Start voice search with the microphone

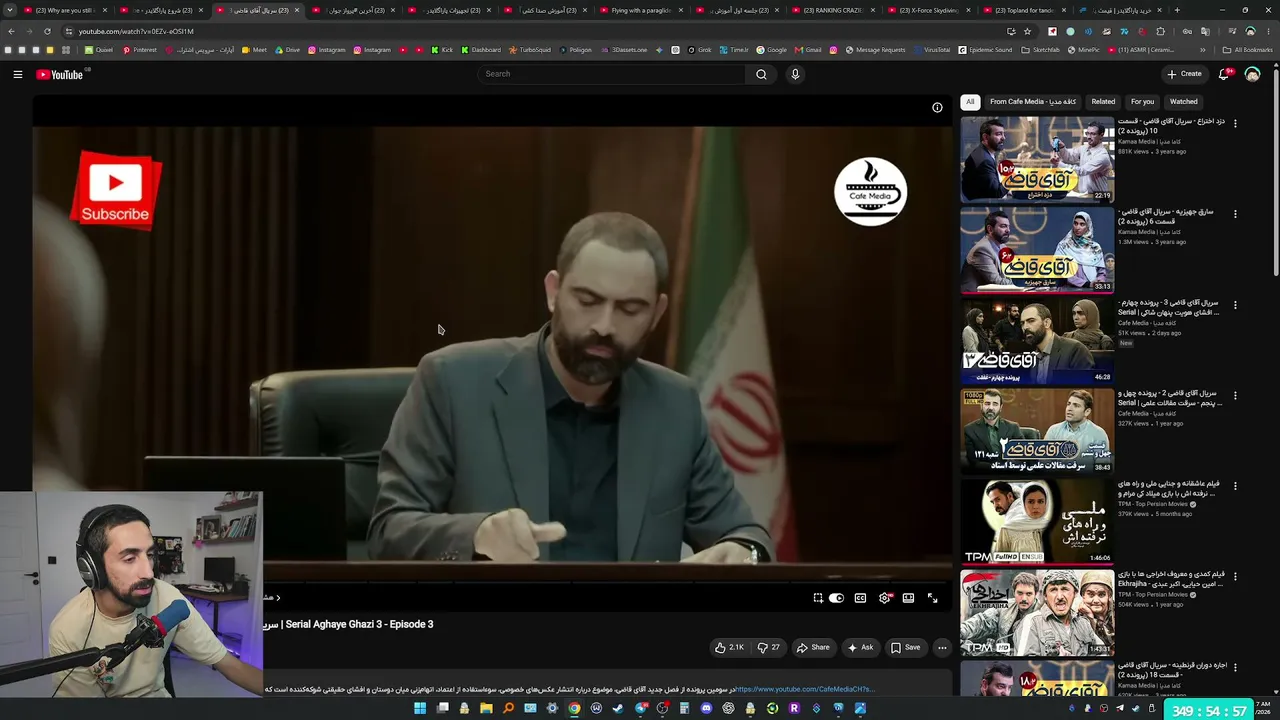(795, 74)
